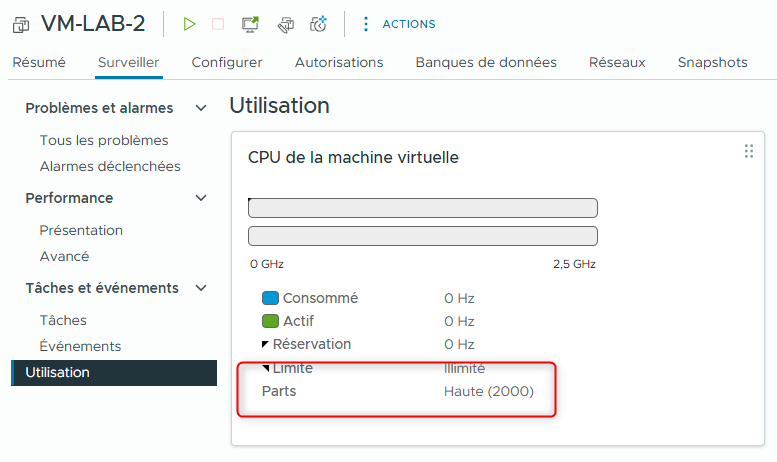
Task: Go to the Snapshots tab
Action: (712, 62)
